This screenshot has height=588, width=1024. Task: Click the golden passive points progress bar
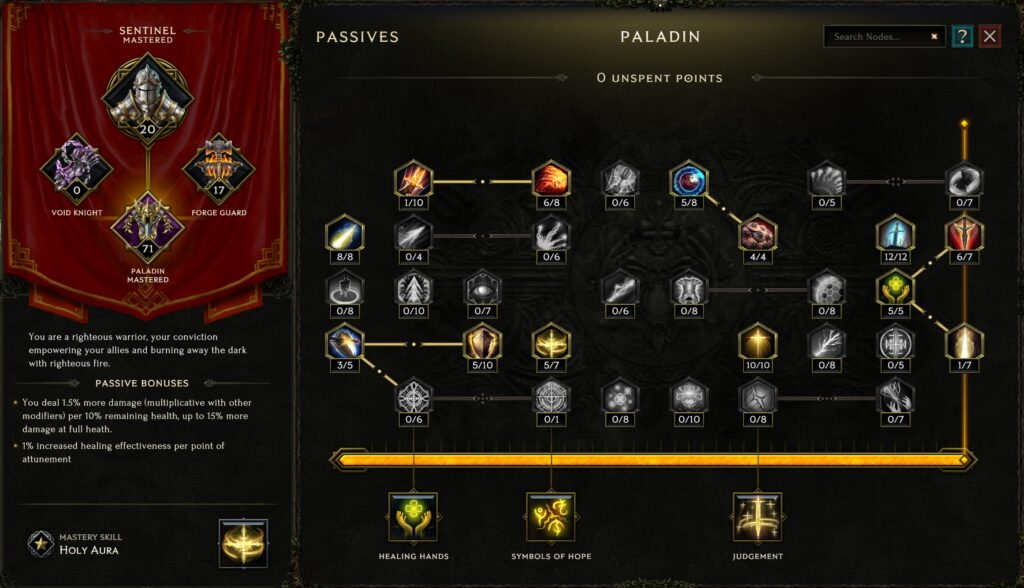click(653, 460)
